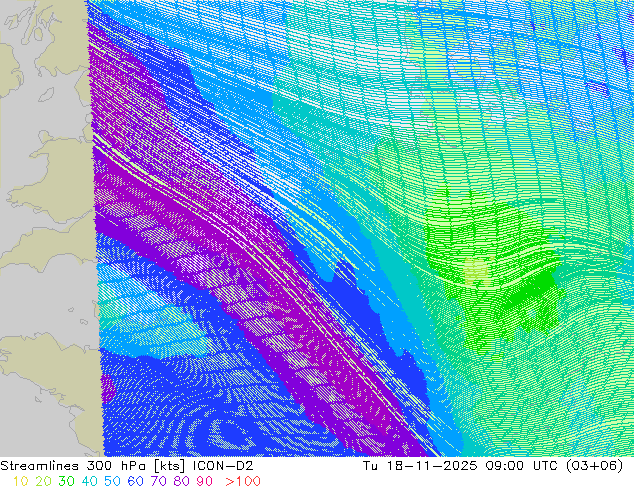Click the red >100 legend value
Screen dimensions: 634x490
243,481
